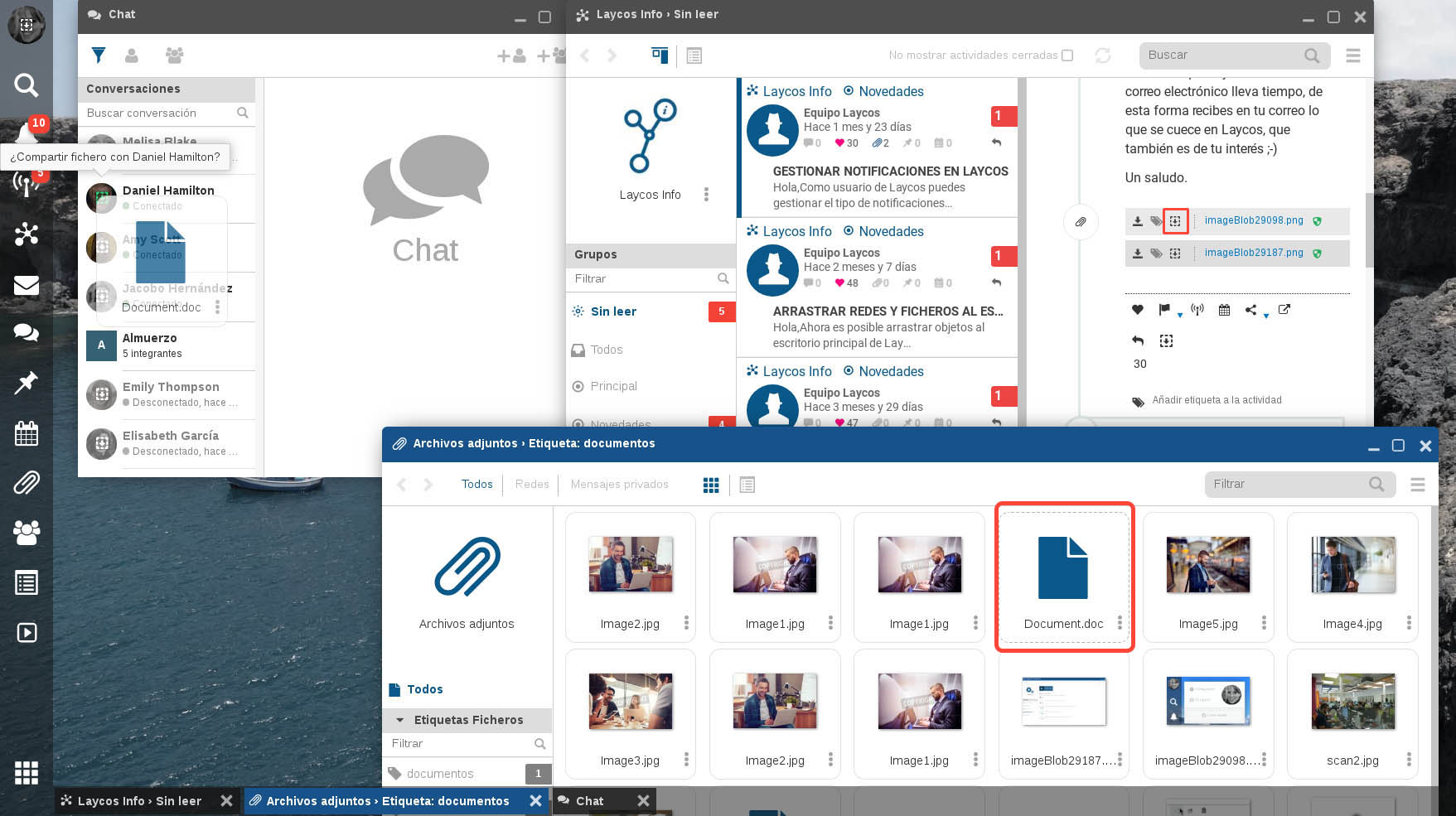Select the Todos tab in Archivos adjuntos
Viewport: 1456px width, 816px height.
[x=477, y=485]
